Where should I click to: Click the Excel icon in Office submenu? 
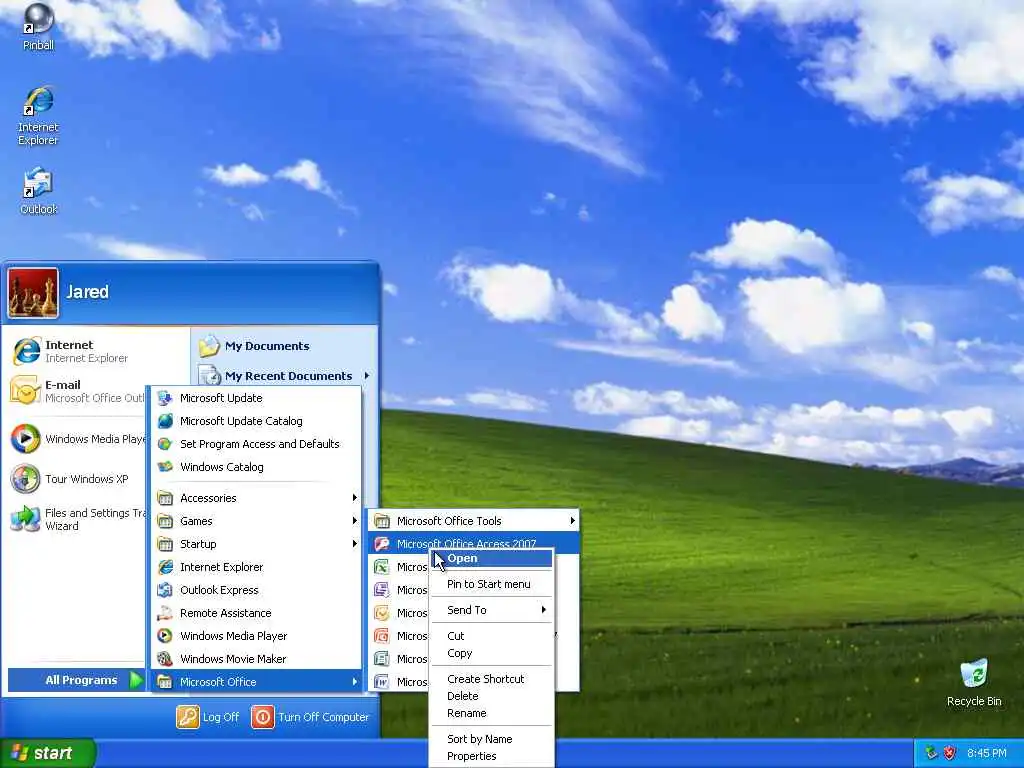click(381, 567)
